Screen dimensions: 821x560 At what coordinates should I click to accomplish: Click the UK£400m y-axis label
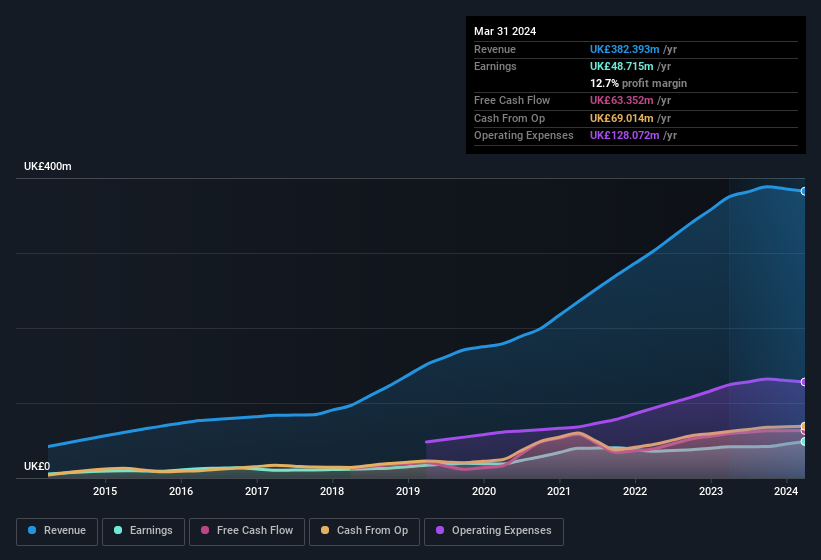48,166
